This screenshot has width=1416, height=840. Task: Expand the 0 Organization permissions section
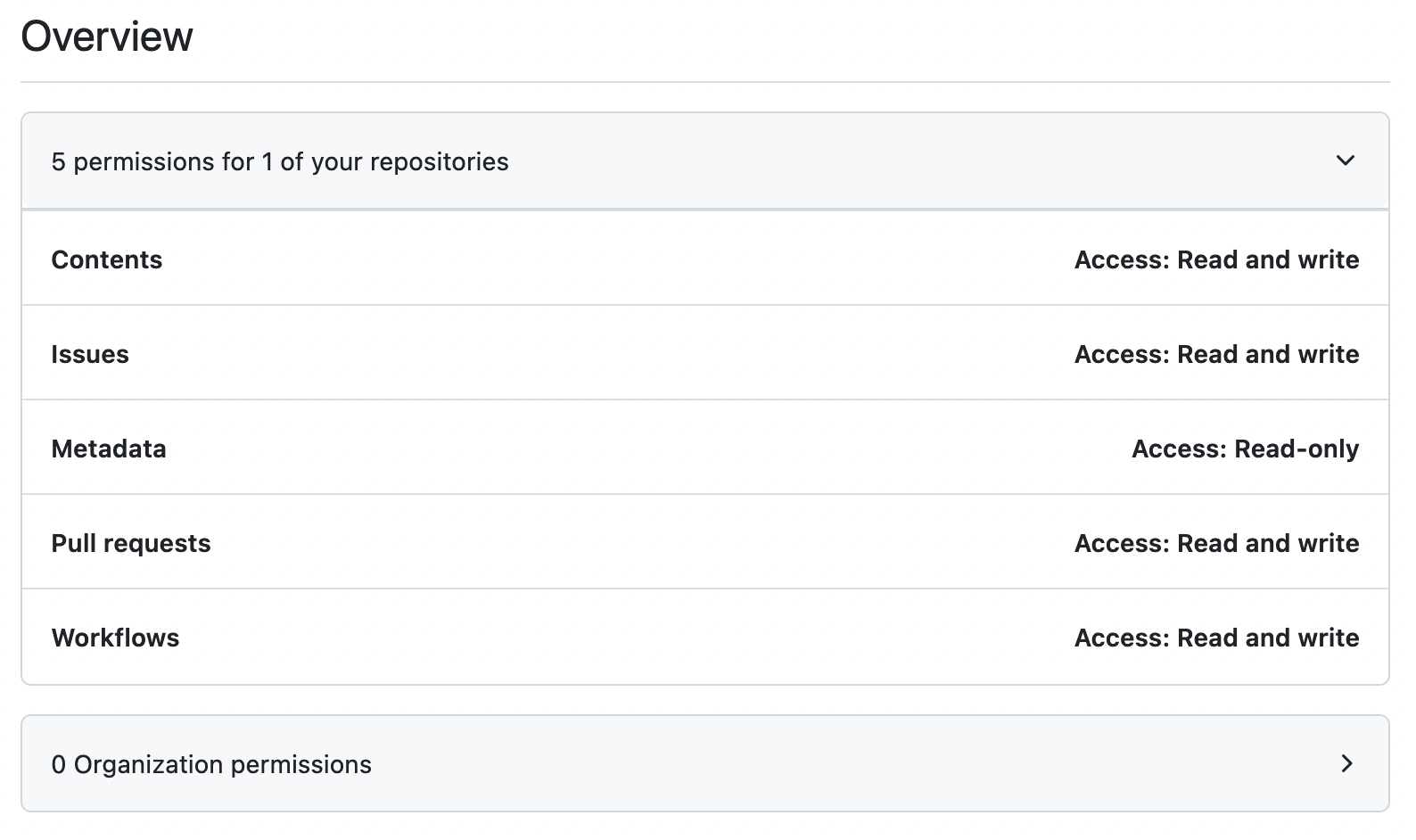tap(1347, 764)
